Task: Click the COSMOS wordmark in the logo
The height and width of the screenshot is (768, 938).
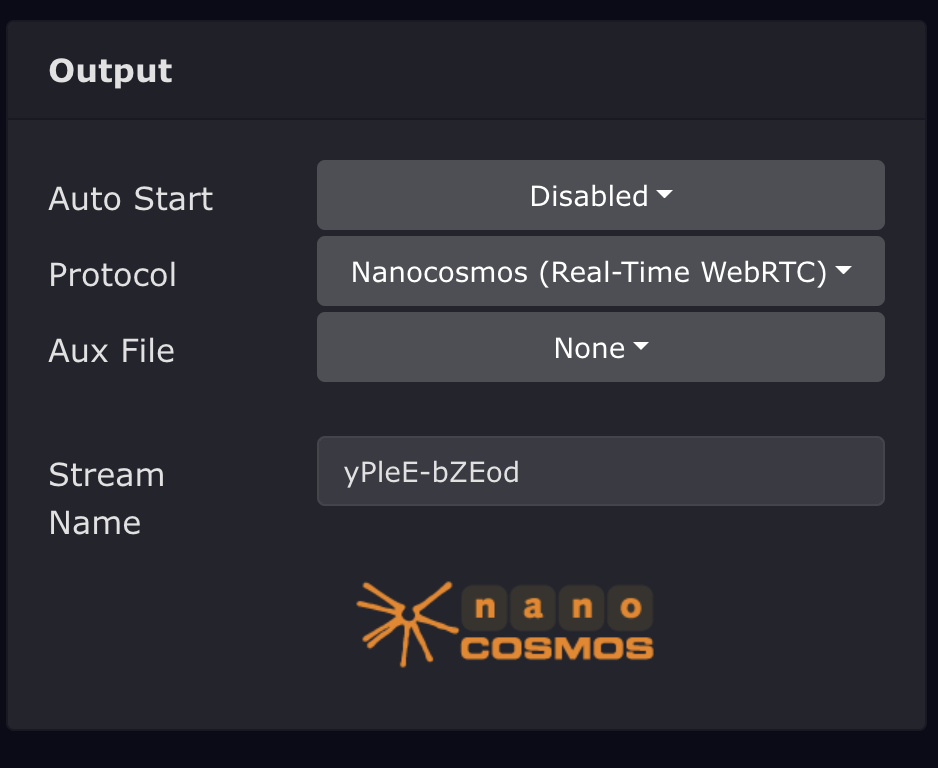Action: point(557,648)
